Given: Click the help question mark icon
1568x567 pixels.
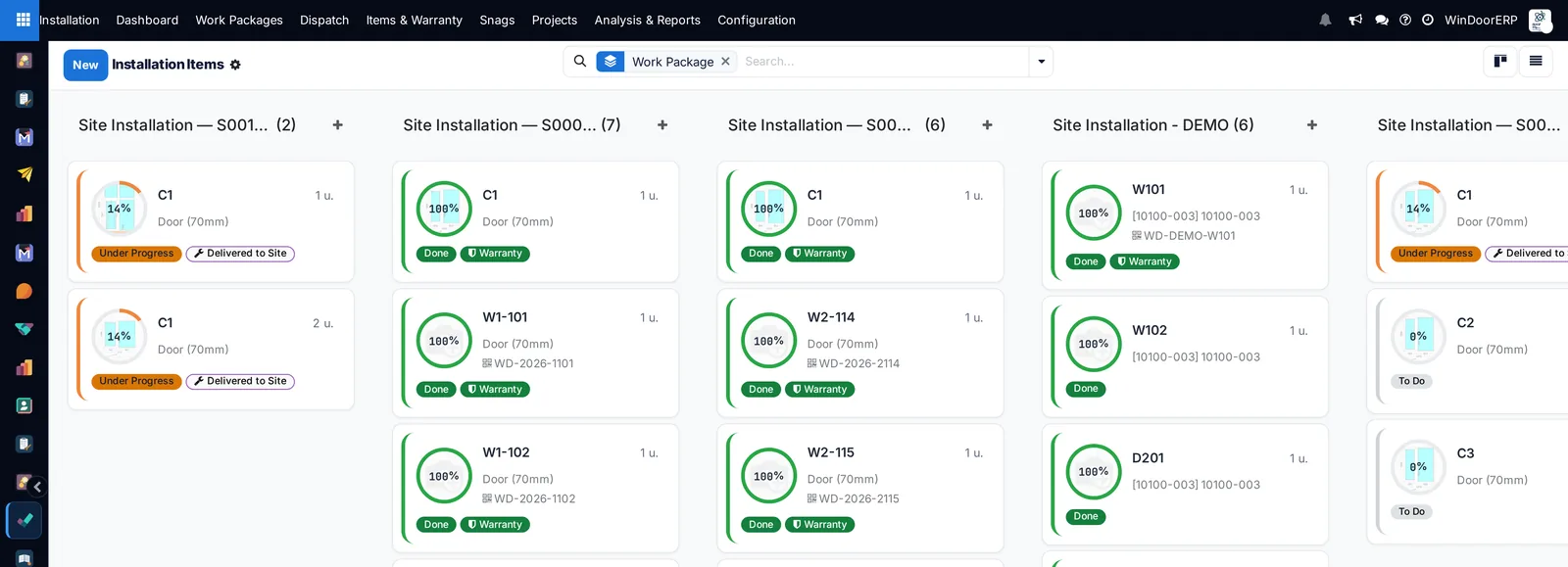Looking at the screenshot, I should pyautogui.click(x=1405, y=20).
